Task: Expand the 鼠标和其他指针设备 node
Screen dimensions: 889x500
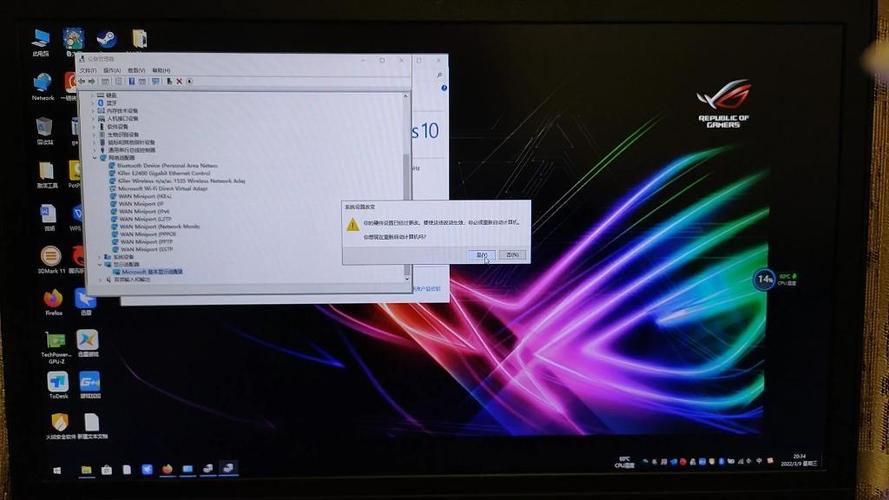Action: pos(94,142)
